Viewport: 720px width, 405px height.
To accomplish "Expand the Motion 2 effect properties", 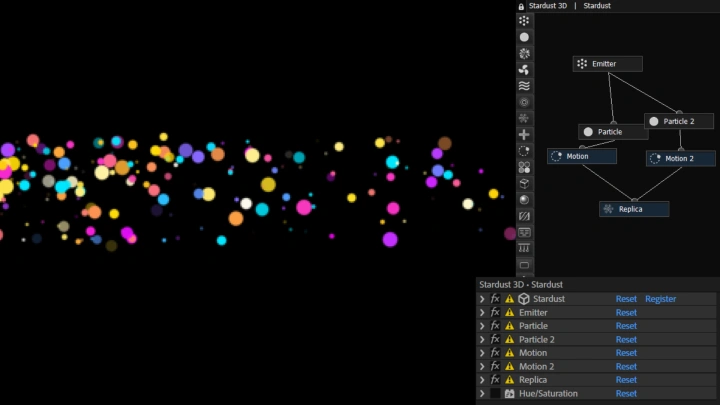I will (x=482, y=366).
